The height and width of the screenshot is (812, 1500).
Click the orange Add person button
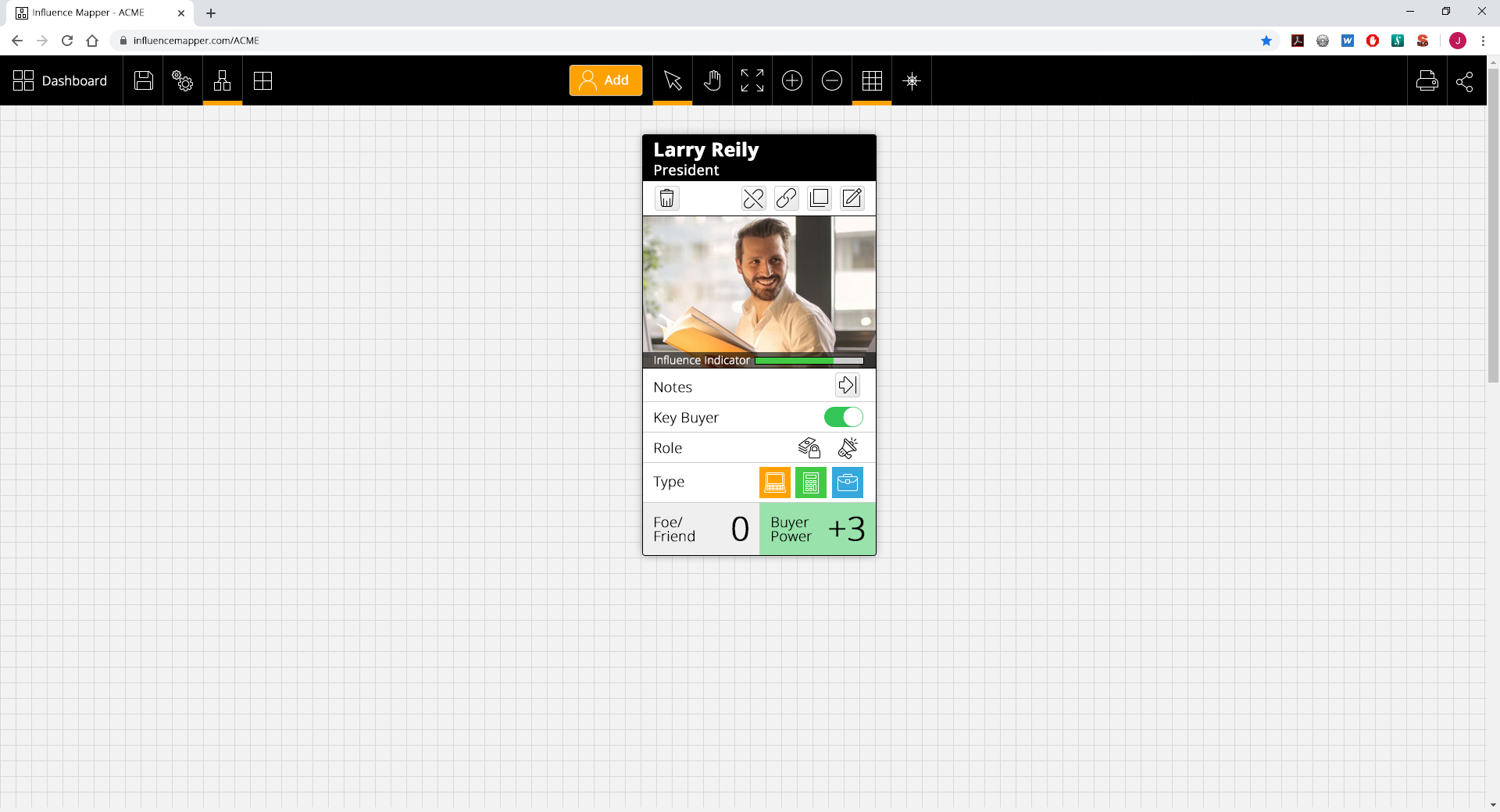[x=605, y=80]
